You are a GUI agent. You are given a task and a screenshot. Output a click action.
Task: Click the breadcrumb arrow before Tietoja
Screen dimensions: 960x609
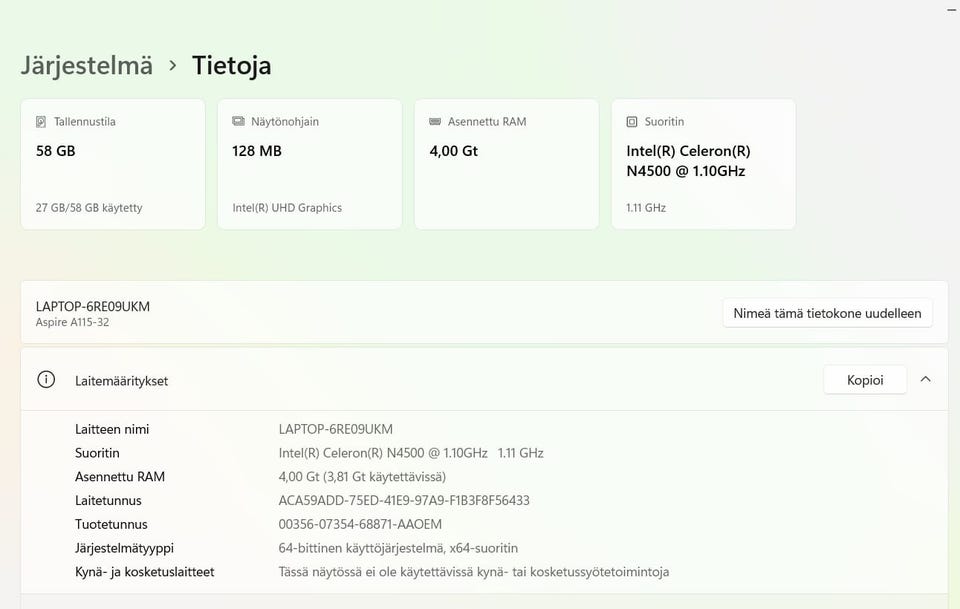point(173,66)
